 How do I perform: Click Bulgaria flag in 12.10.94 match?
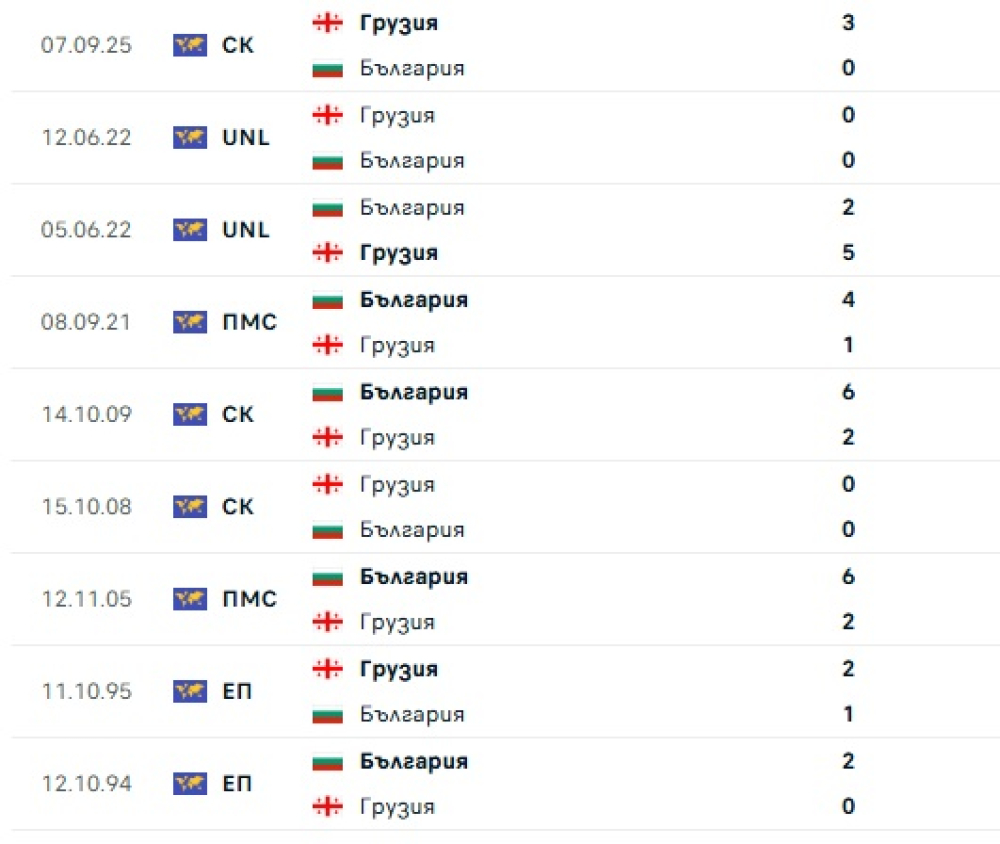click(327, 761)
